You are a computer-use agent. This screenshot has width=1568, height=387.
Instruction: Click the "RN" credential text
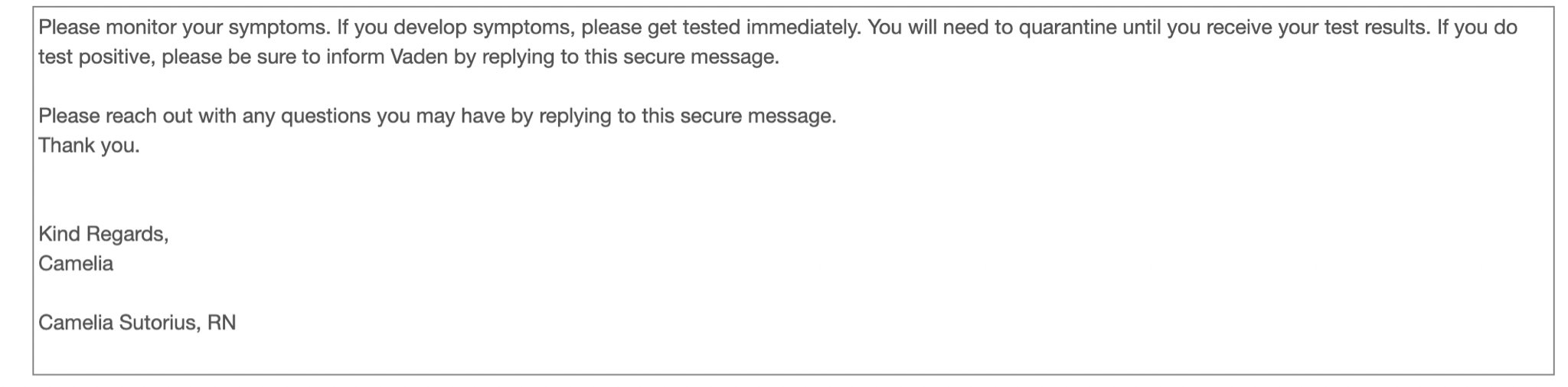(221, 323)
